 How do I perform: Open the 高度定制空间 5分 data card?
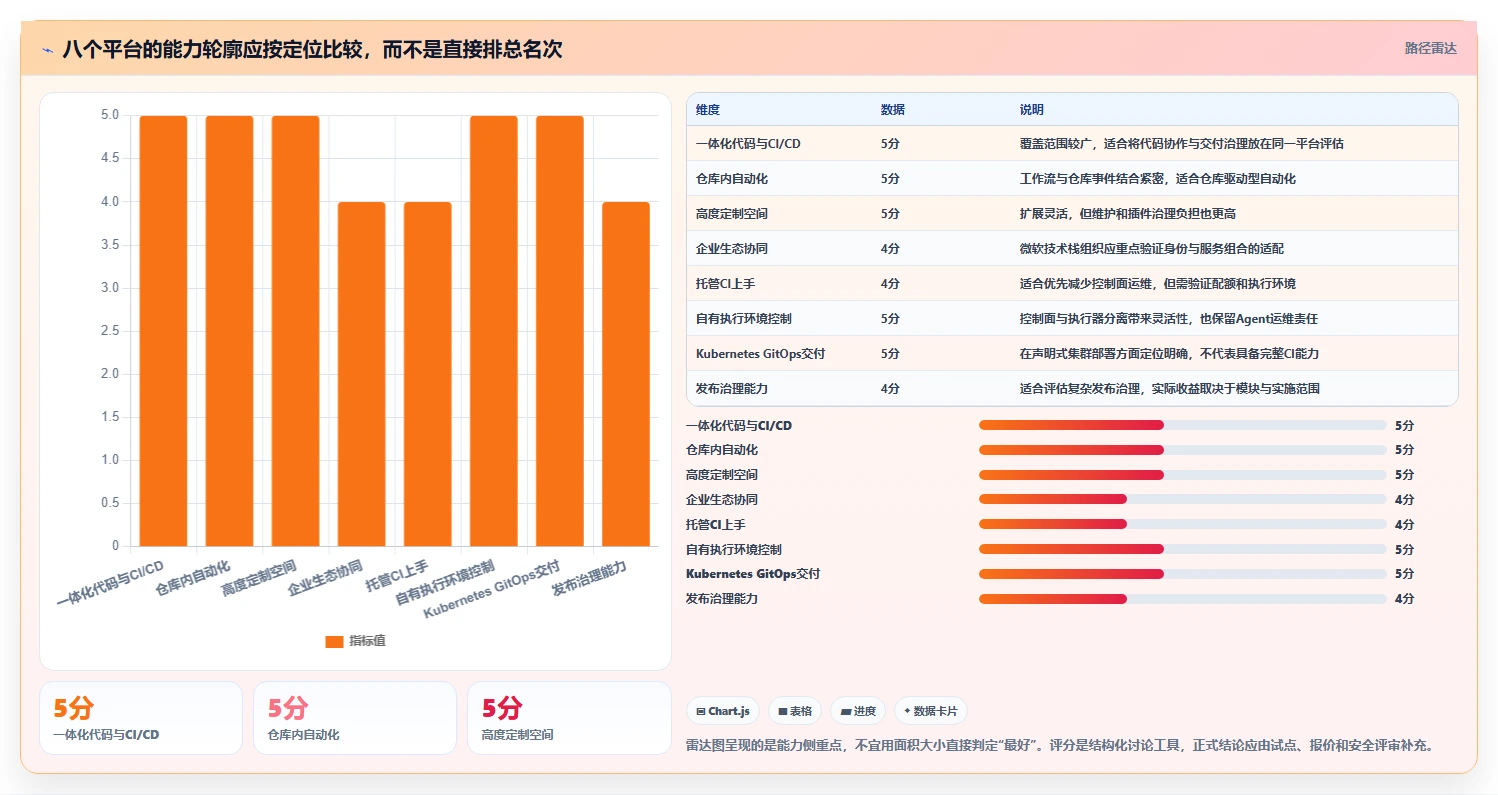(x=569, y=718)
